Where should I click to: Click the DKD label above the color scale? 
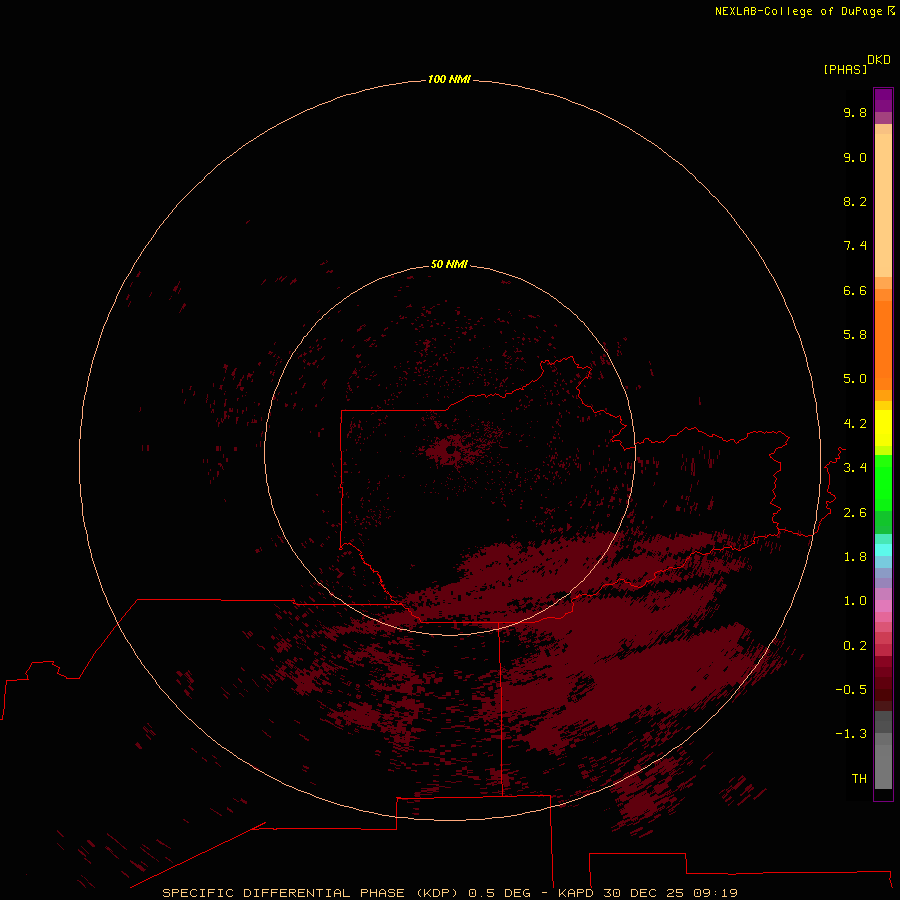point(878,60)
